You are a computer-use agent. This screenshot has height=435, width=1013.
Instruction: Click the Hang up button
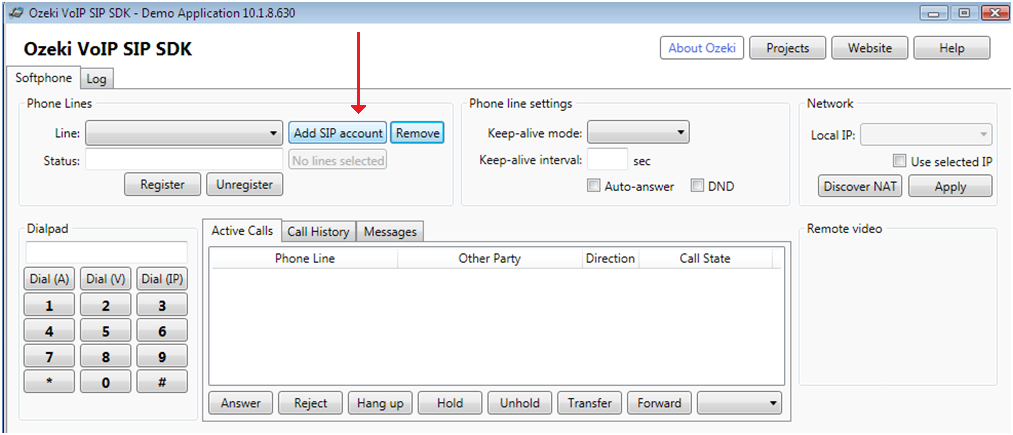click(x=380, y=403)
